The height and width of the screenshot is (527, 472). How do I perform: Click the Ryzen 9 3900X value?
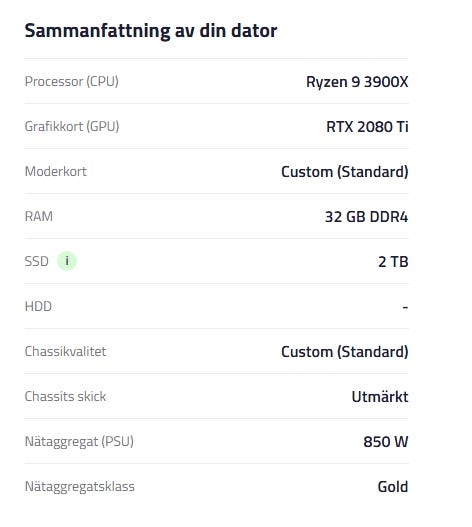357,82
